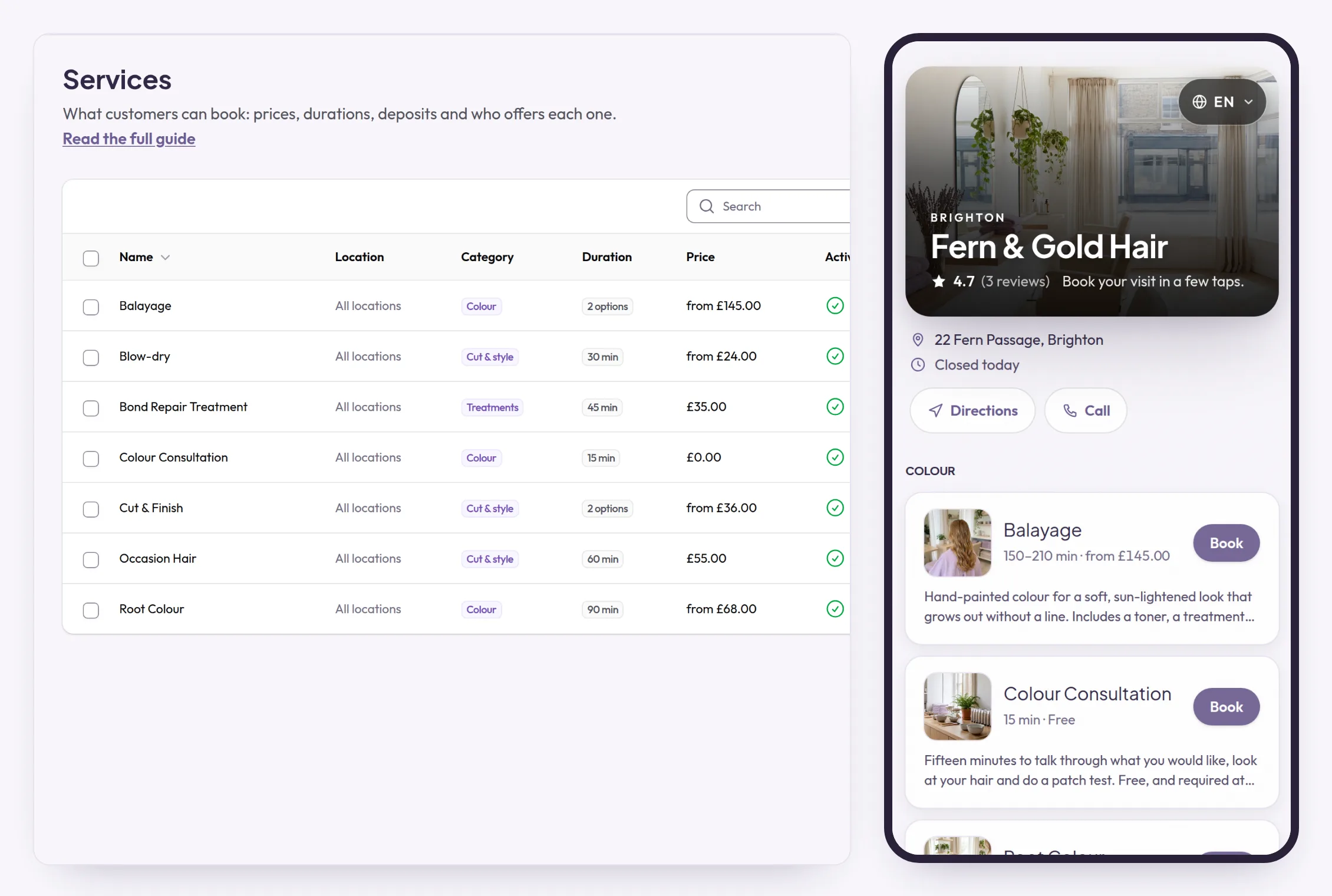Image resolution: width=1332 pixels, height=896 pixels.
Task: Click the 22 Fern Passage, Brighton address
Action: 1018,340
